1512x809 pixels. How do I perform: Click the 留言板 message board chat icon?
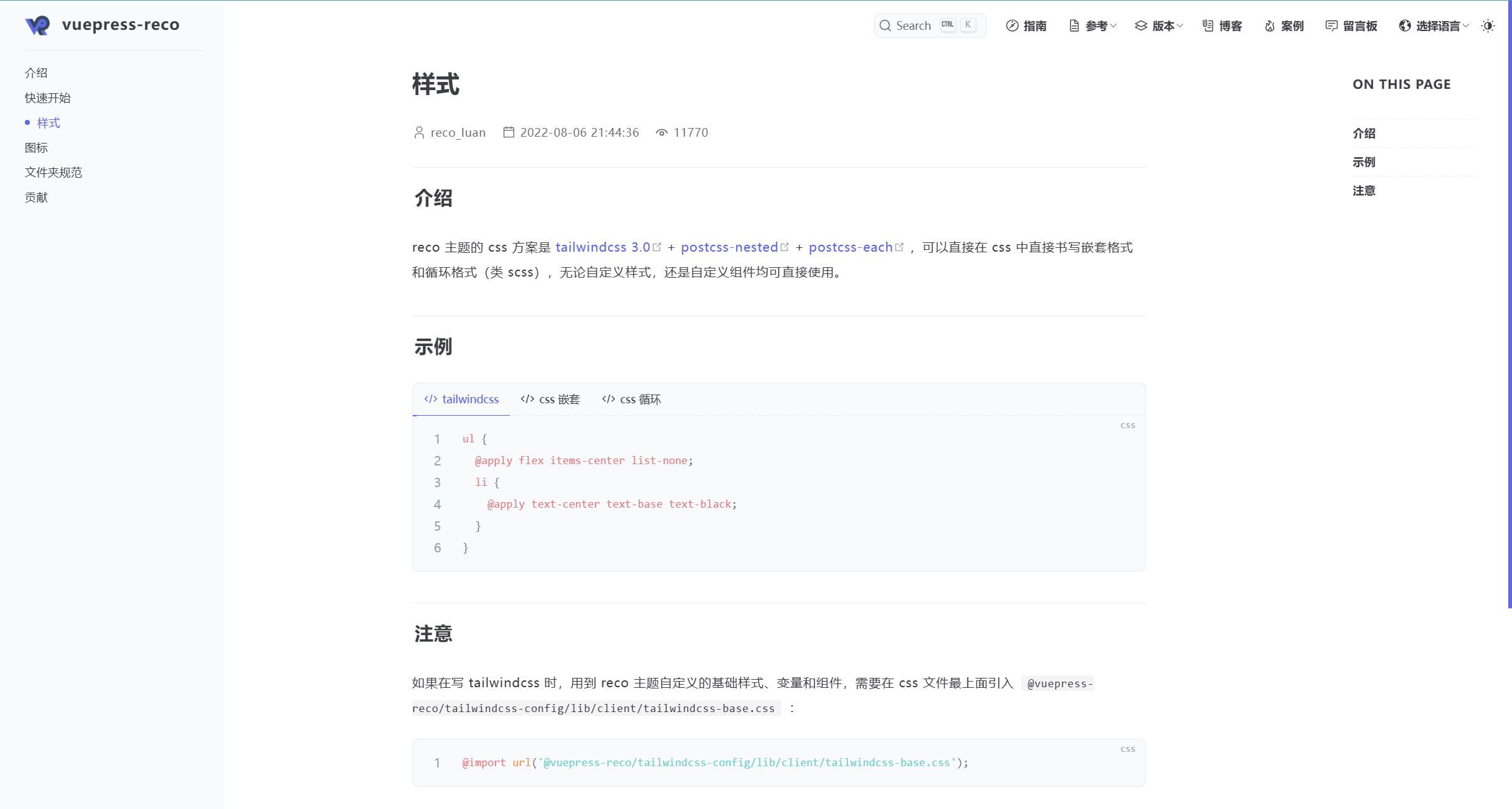(1331, 25)
